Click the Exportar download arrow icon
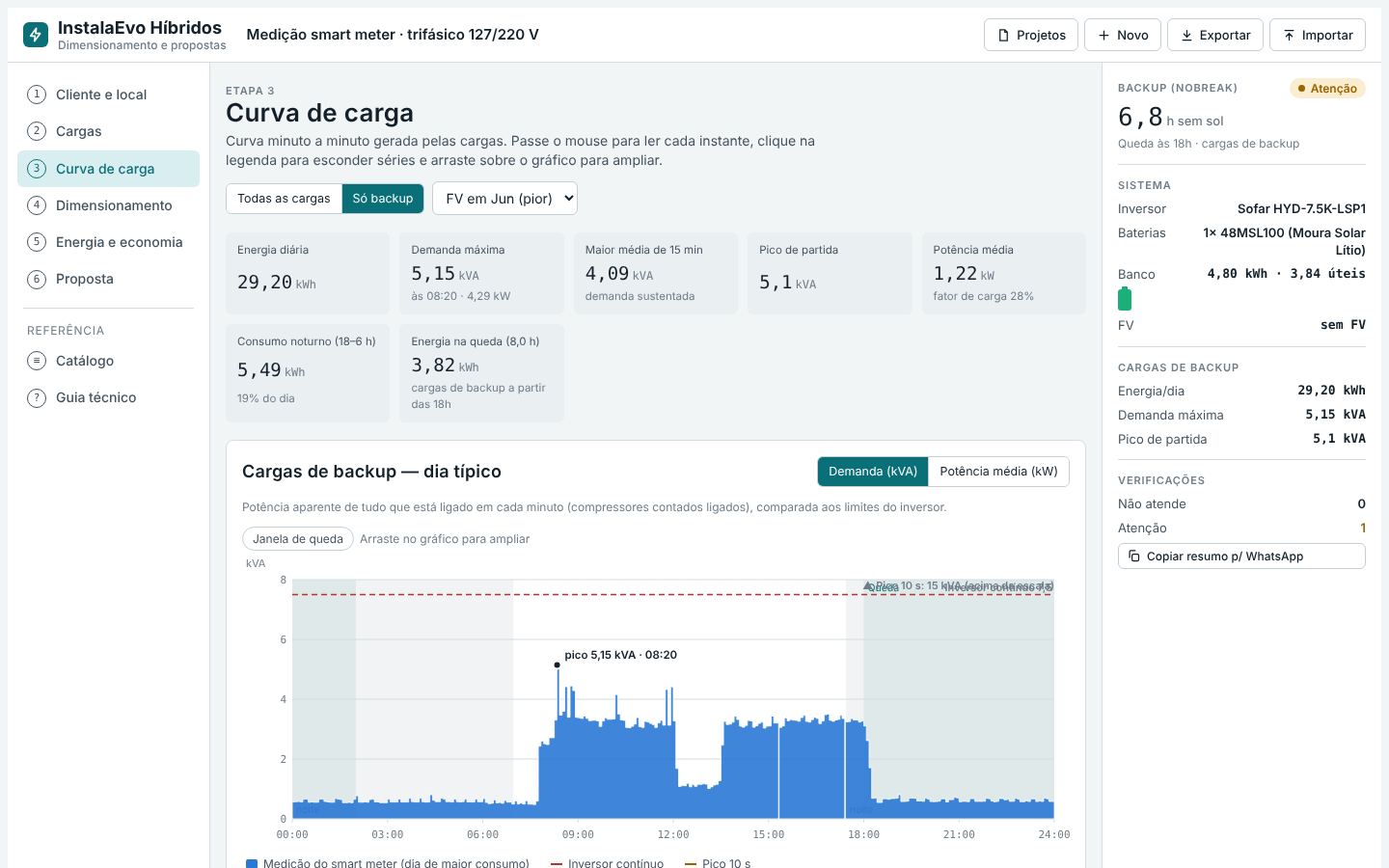Image resolution: width=1389 pixels, height=868 pixels. click(1186, 36)
